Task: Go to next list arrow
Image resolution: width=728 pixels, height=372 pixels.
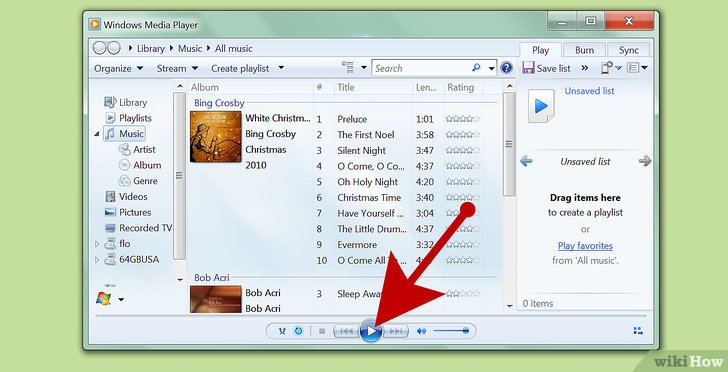Action: point(645,161)
